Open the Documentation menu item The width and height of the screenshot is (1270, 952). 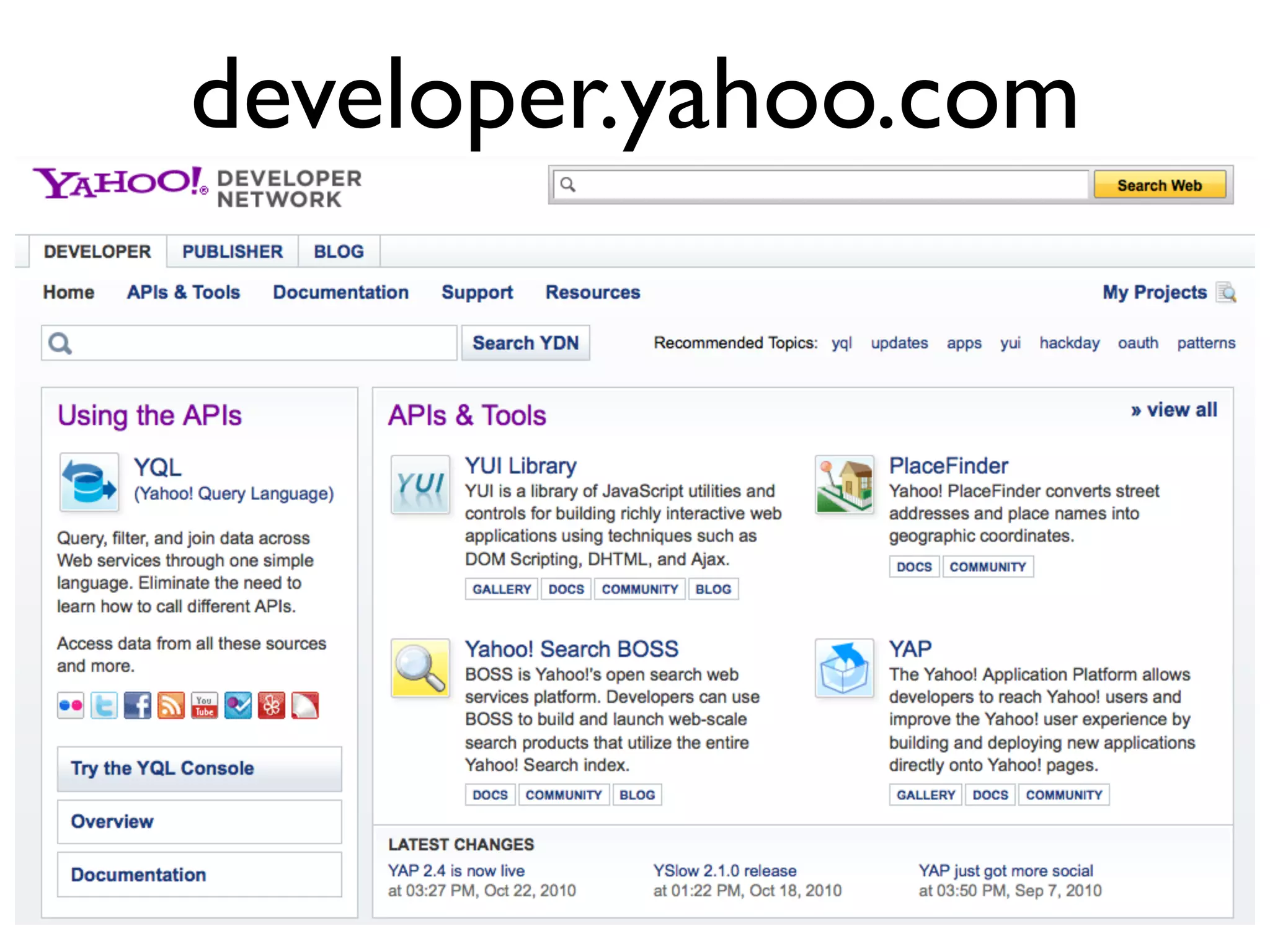(341, 292)
